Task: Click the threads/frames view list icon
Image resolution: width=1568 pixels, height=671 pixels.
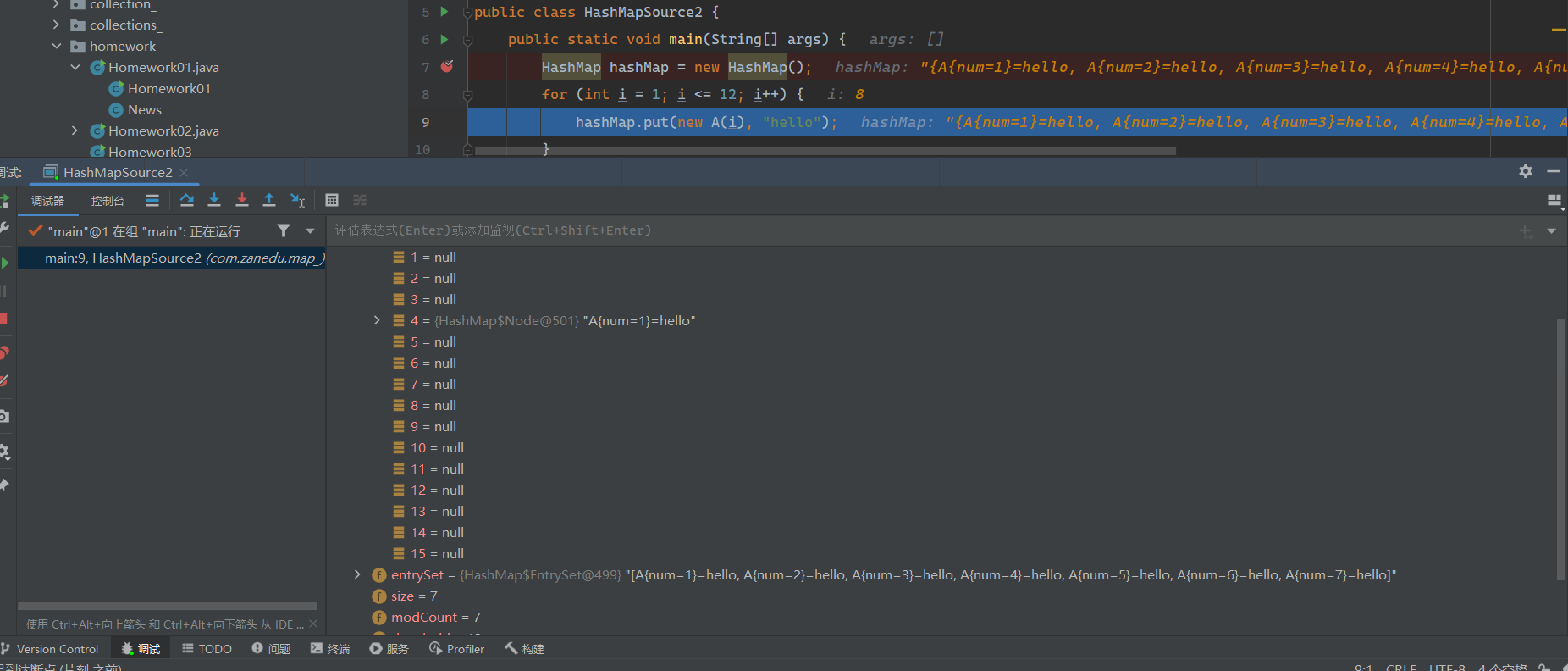Action: coord(152,200)
